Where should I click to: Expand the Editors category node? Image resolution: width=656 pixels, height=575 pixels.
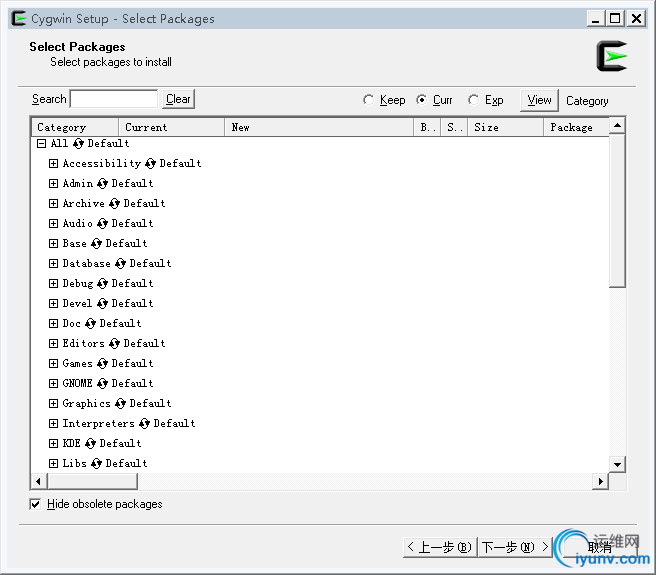pyautogui.click(x=53, y=344)
